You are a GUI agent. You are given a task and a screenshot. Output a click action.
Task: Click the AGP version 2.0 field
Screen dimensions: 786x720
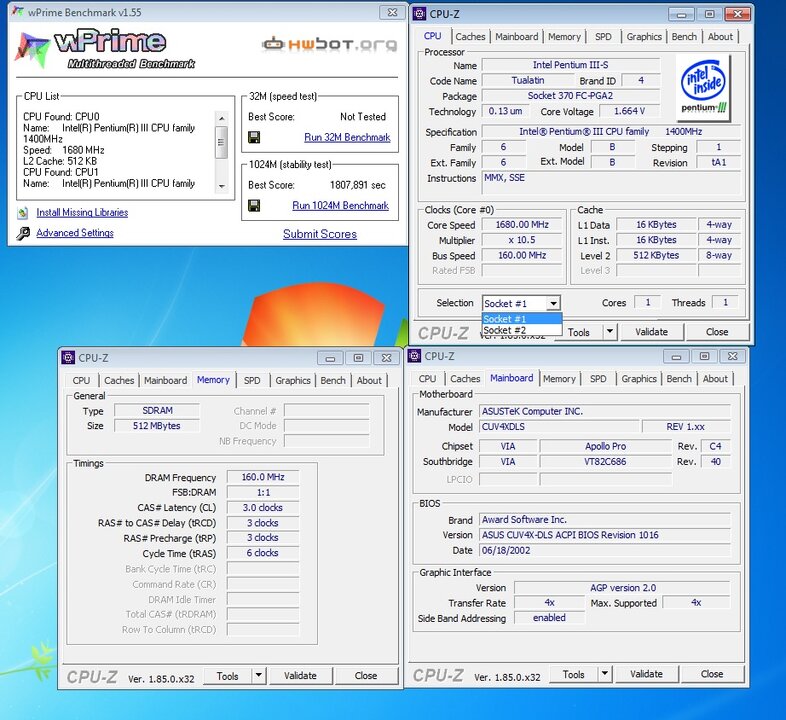pos(623,588)
